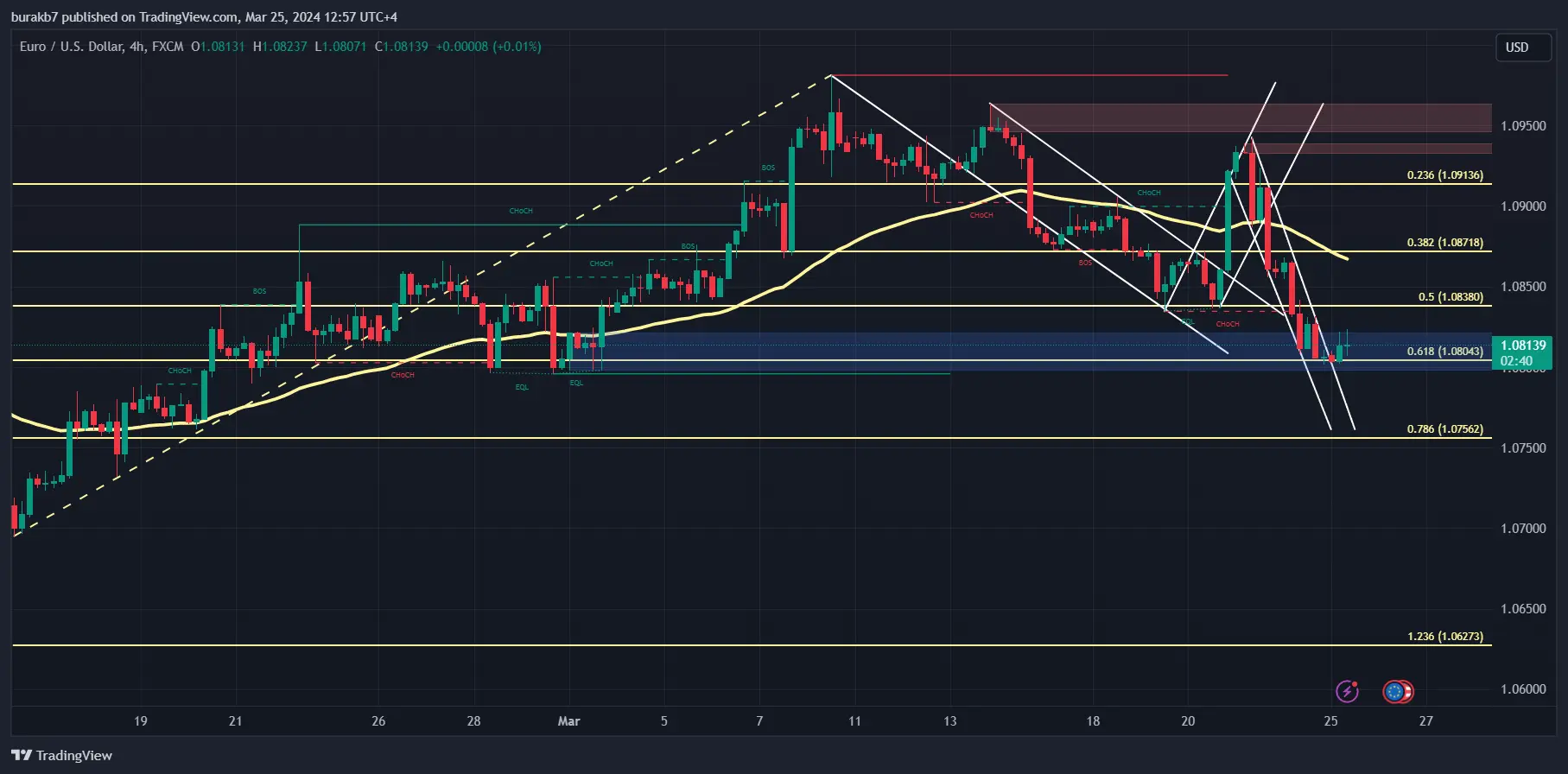Select the 0.236 (1.09136) Fibonacci label
1568x774 pixels.
pyautogui.click(x=1444, y=175)
